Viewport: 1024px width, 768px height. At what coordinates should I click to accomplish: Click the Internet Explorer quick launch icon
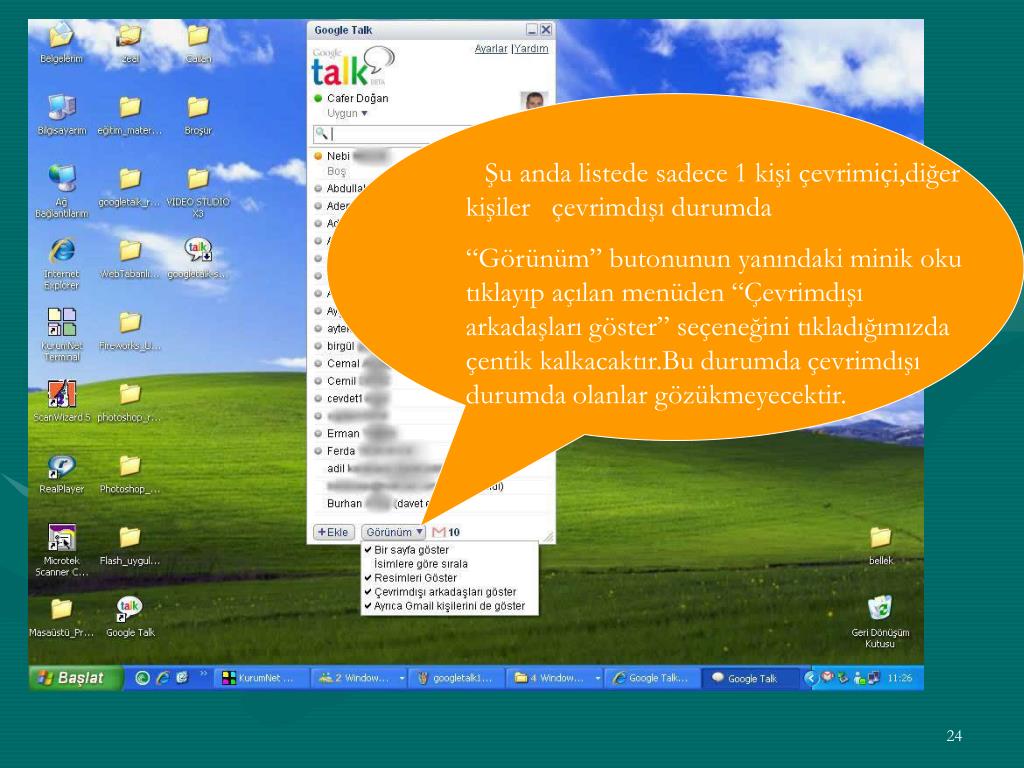point(162,679)
